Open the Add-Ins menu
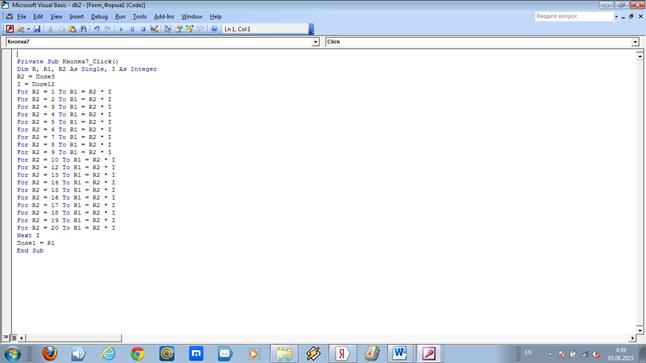The height and width of the screenshot is (363, 646). [164, 16]
